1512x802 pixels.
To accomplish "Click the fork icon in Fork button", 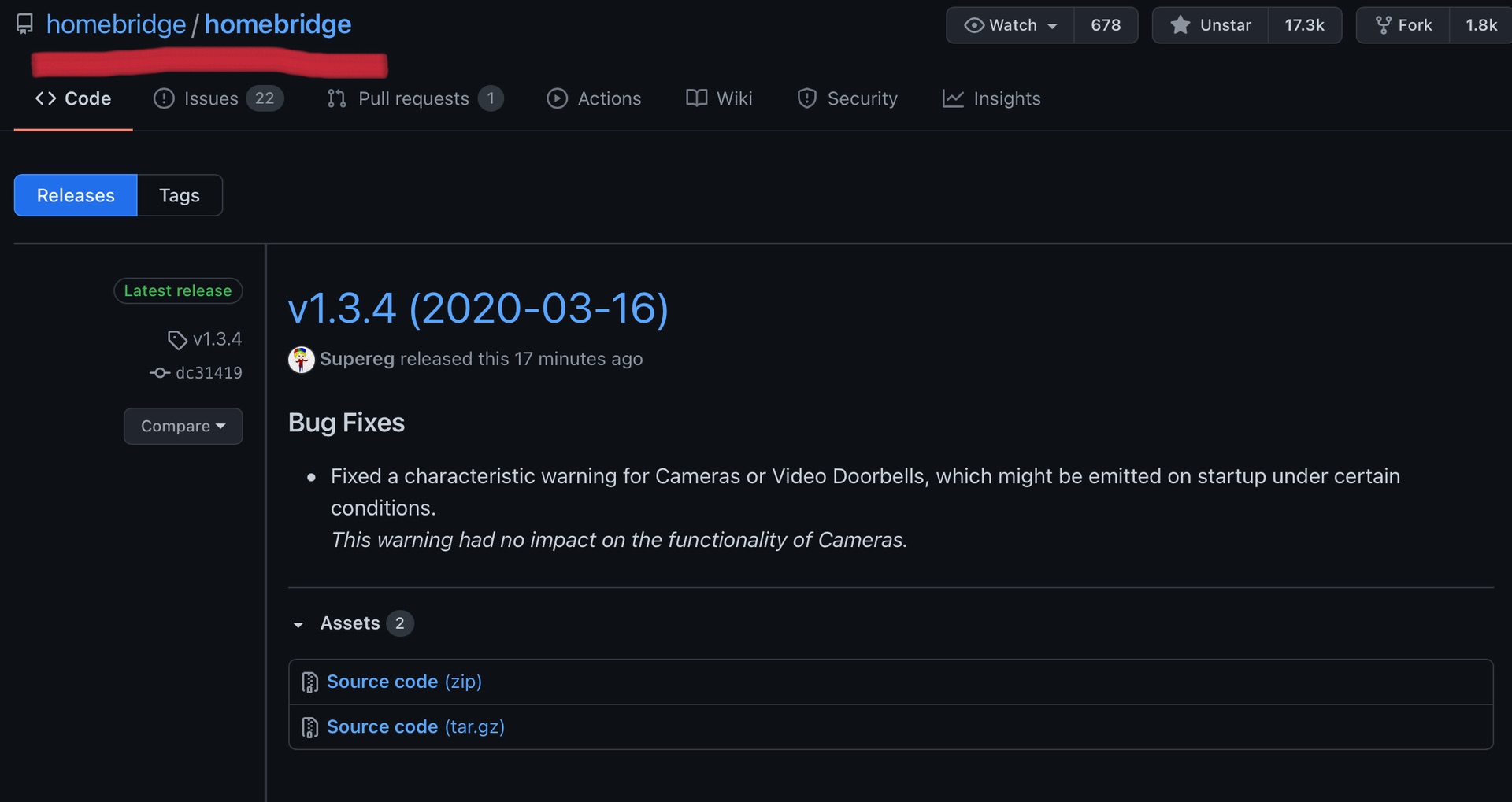I will (1383, 25).
